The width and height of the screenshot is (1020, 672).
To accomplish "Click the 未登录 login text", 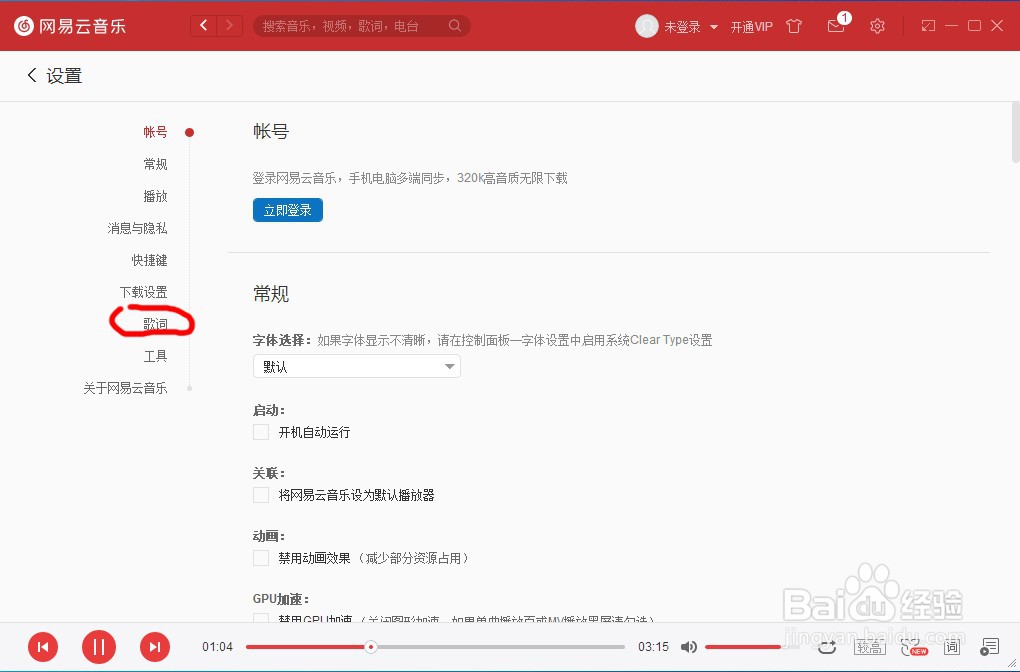I will point(682,27).
